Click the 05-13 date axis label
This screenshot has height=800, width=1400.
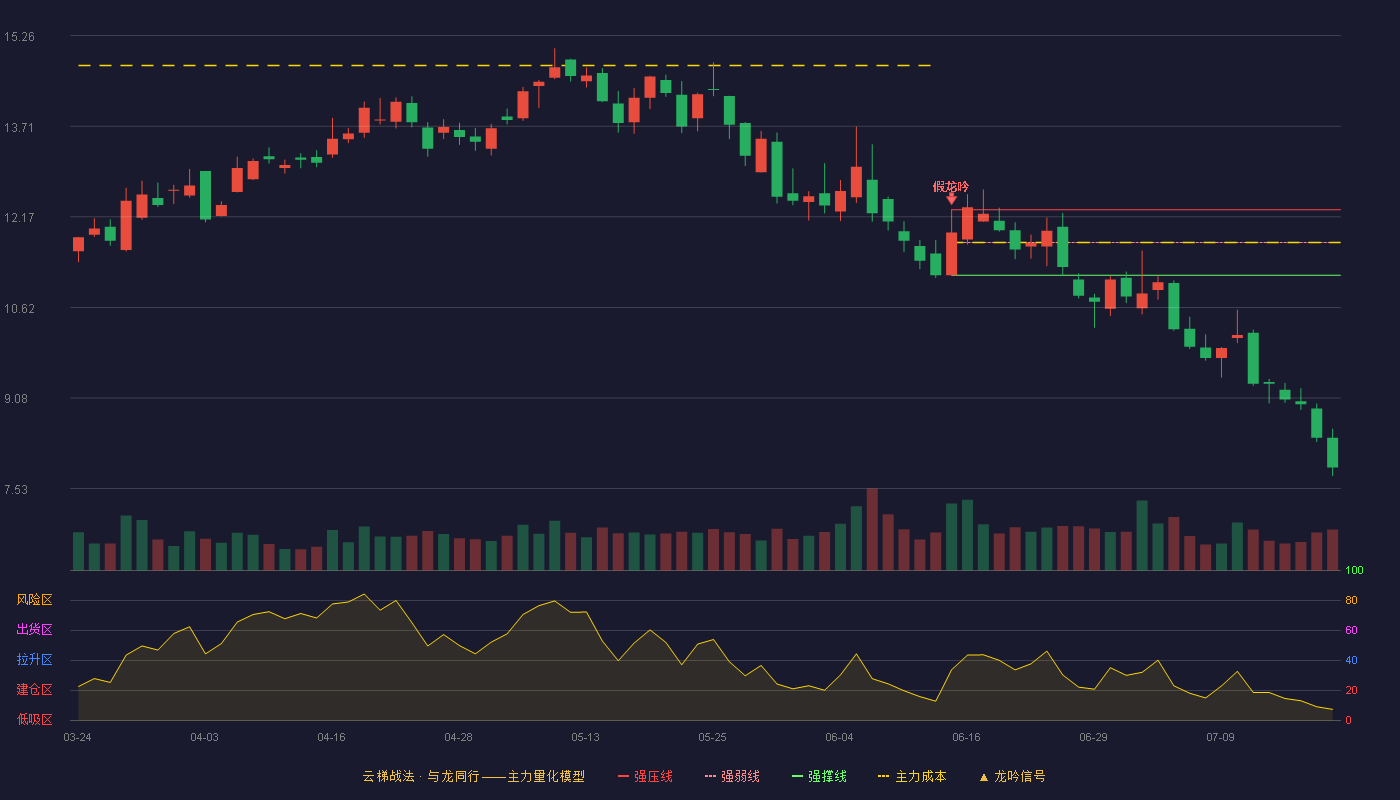585,737
